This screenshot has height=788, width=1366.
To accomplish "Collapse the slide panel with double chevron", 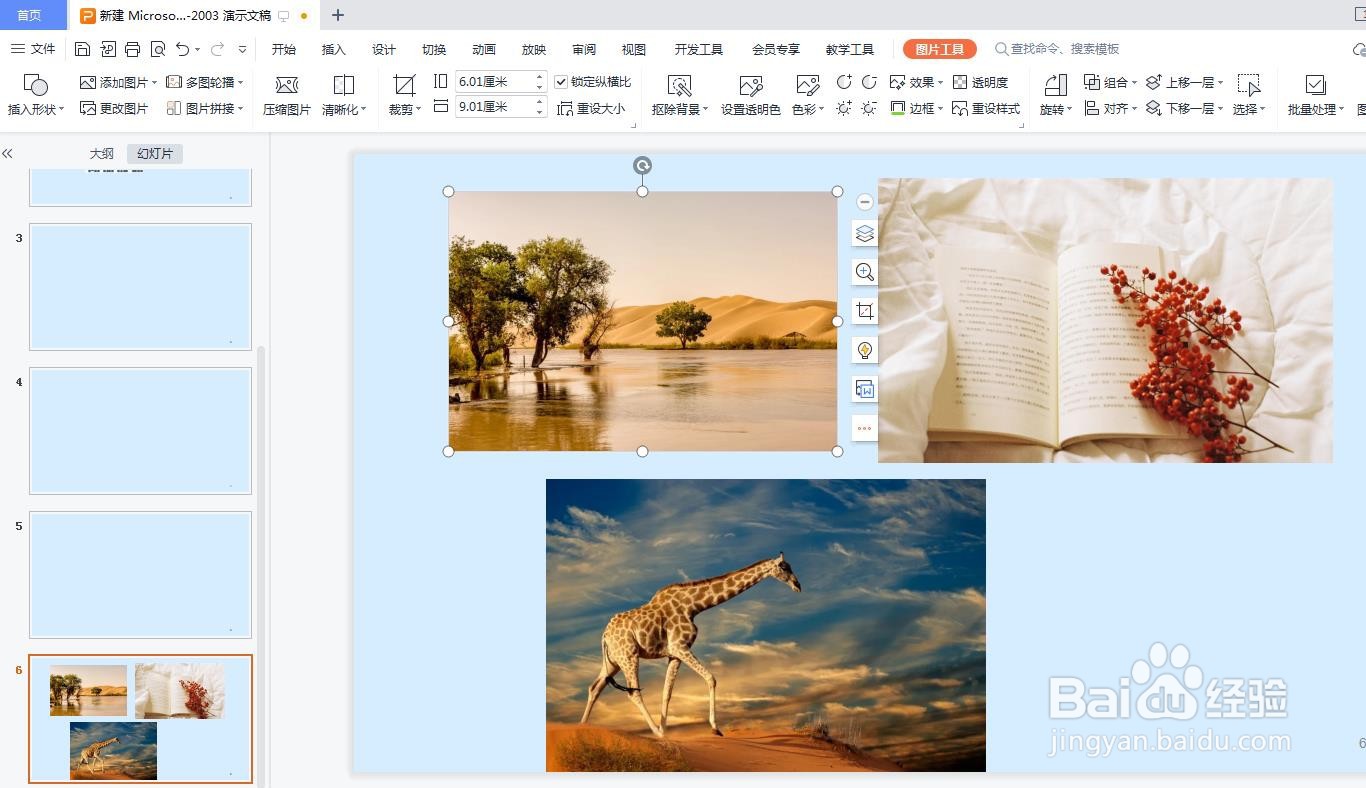I will [7, 153].
